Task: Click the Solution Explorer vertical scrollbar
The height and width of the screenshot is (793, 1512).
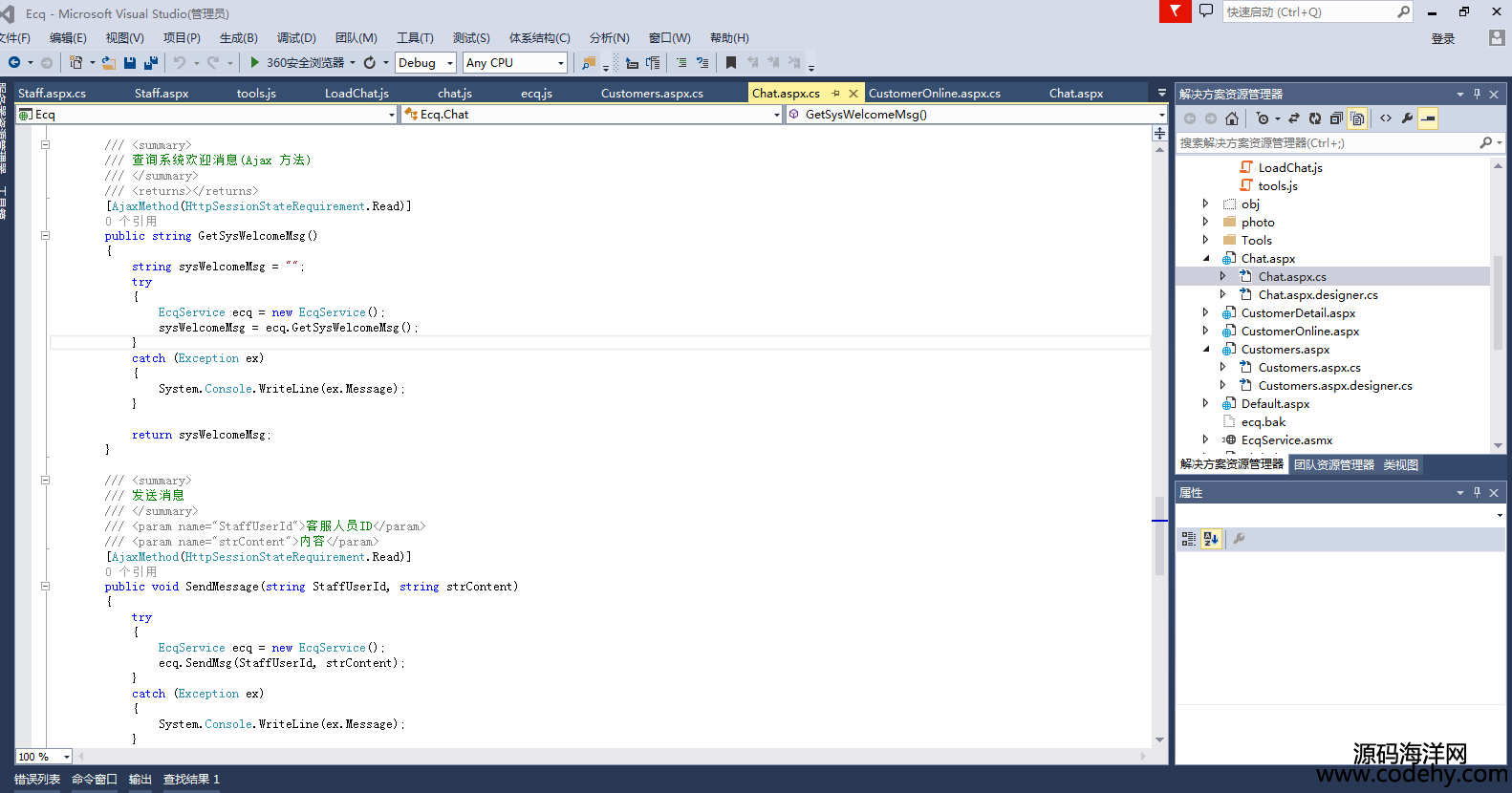Action: (1498, 301)
